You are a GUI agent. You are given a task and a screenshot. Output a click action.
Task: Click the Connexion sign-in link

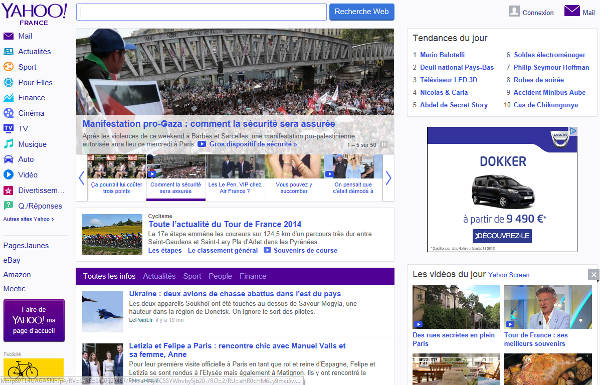[538, 13]
